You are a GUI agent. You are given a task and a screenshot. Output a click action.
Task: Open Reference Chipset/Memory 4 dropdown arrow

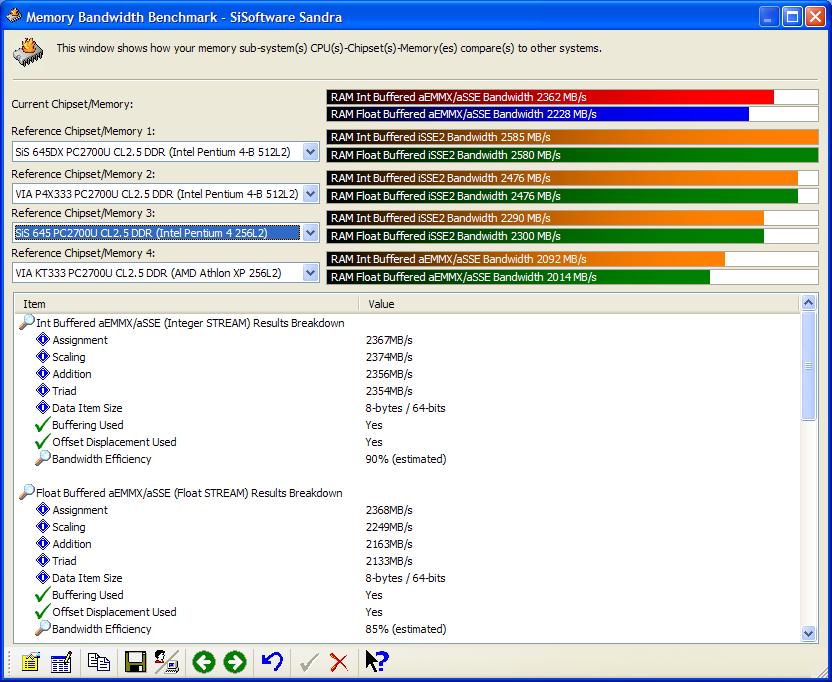point(310,273)
